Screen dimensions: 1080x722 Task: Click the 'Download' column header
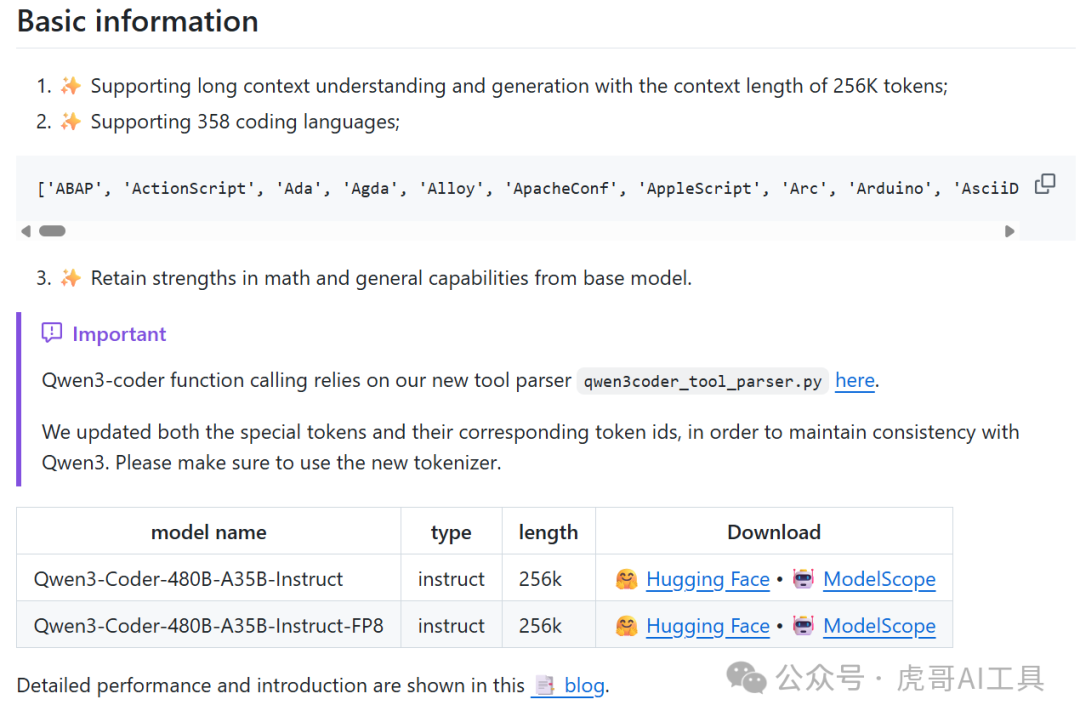click(774, 532)
